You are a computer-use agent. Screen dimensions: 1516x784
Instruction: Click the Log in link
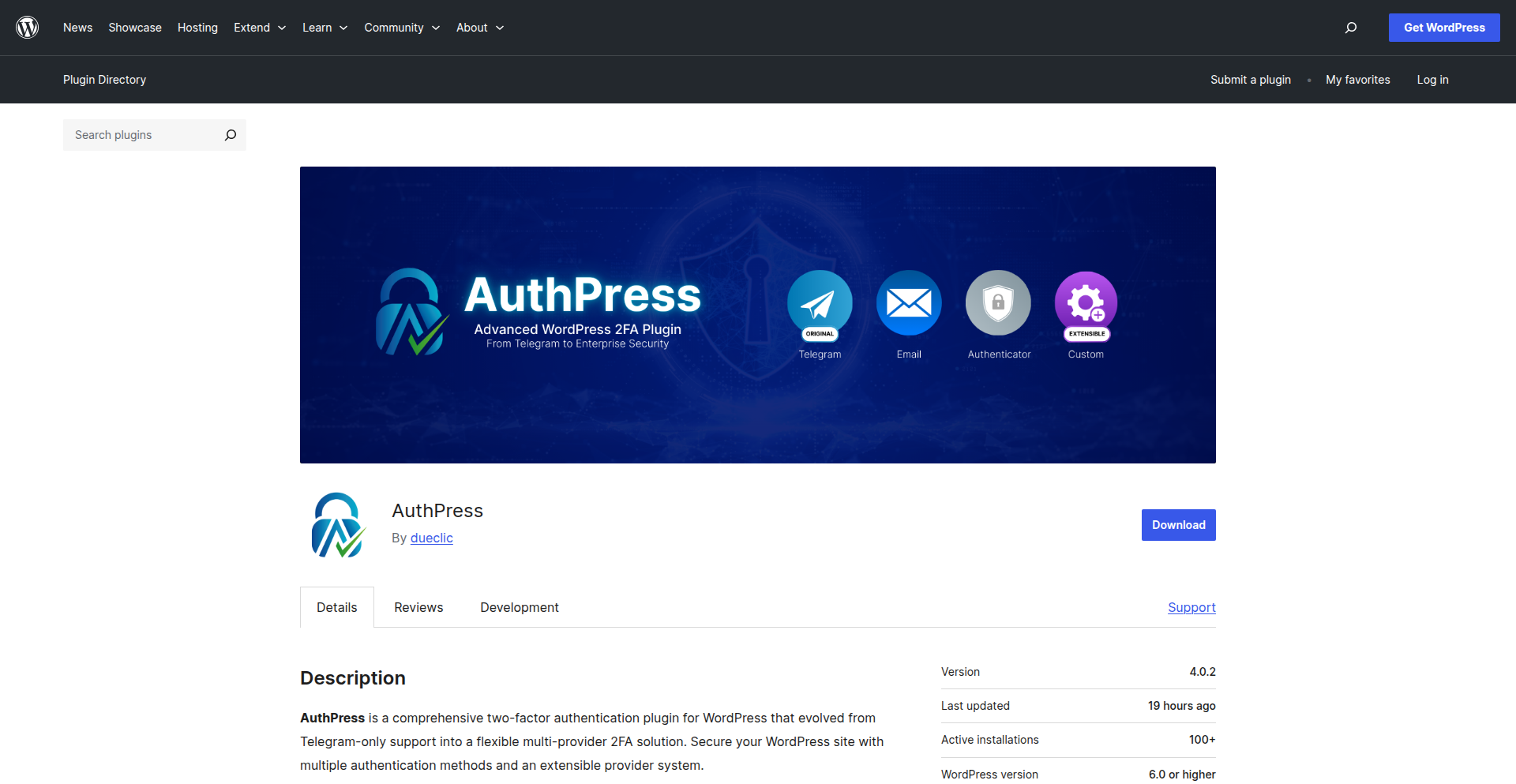click(1432, 80)
